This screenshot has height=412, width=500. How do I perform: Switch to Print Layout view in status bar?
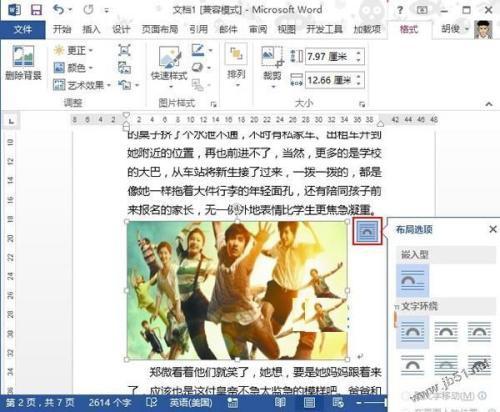tap(309, 403)
